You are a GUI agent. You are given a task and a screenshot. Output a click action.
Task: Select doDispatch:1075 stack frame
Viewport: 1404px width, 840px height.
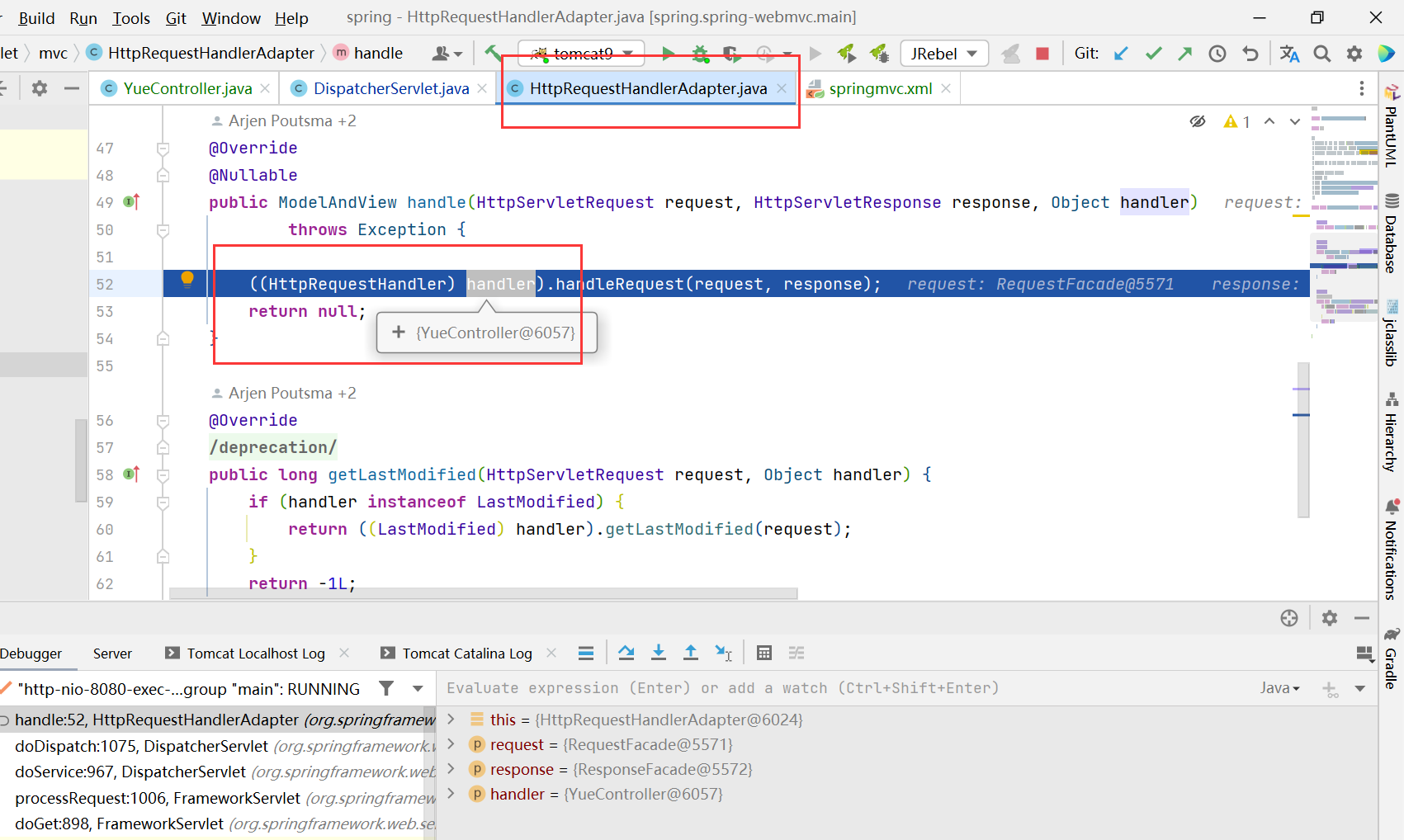click(218, 746)
